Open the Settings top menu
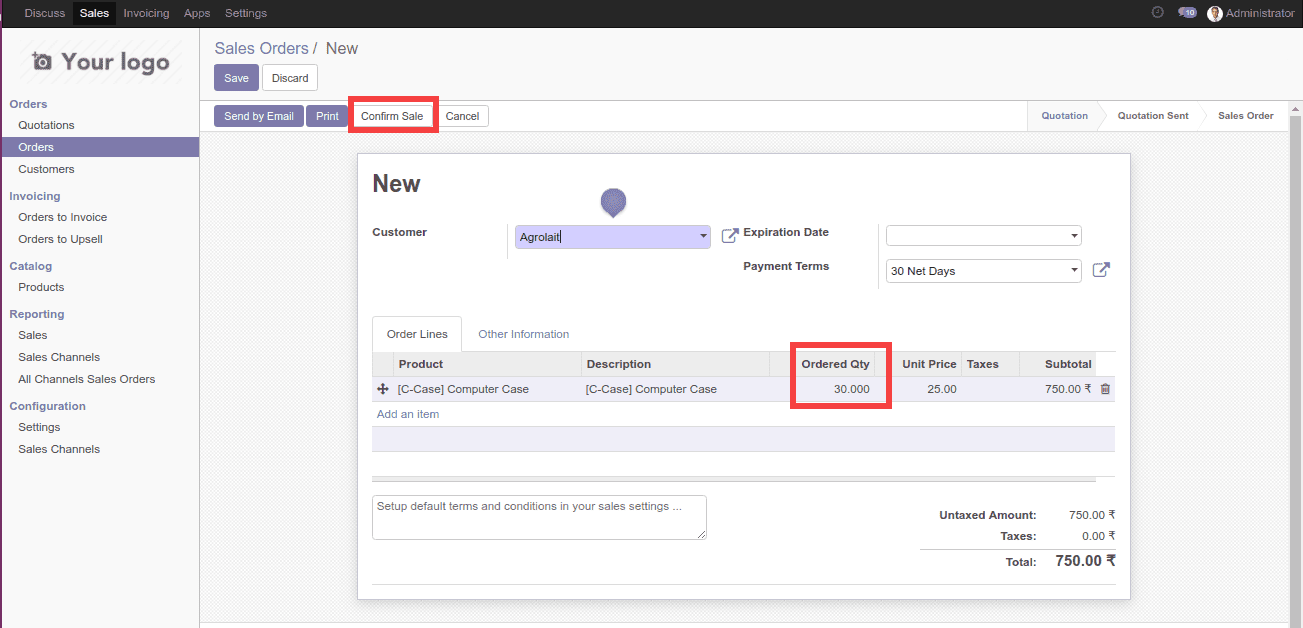Screen dimensions: 1303x628 click(246, 13)
